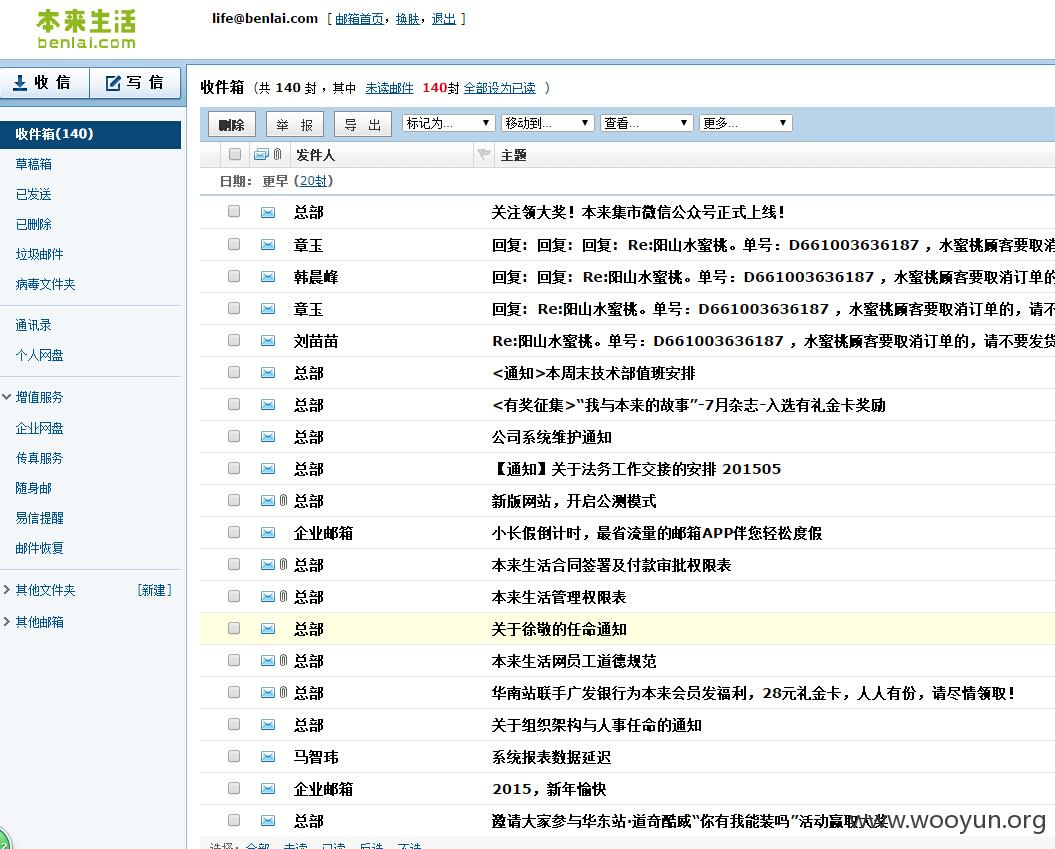Expand the 其他邮箱 section

tap(7, 622)
